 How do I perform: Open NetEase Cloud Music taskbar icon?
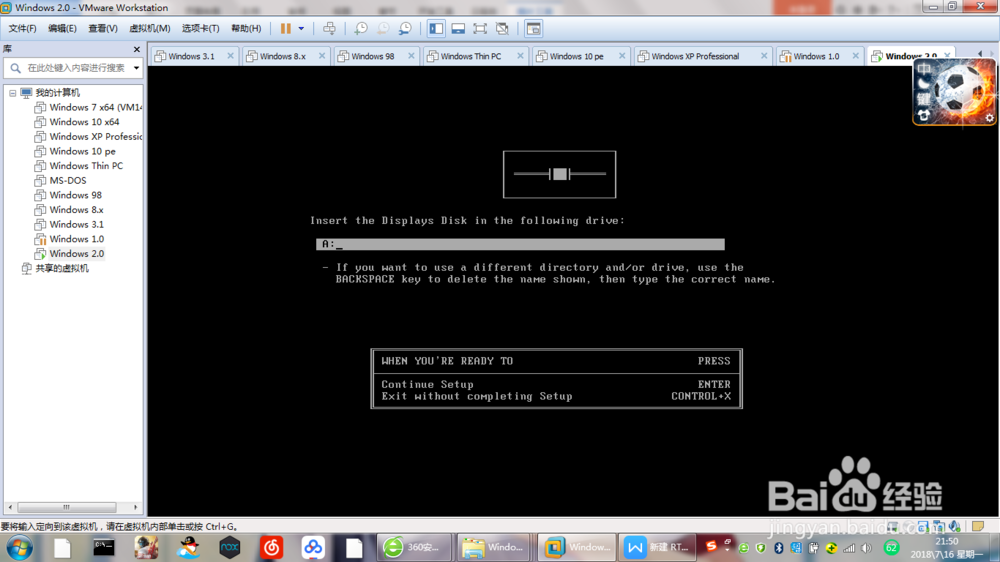pos(271,547)
